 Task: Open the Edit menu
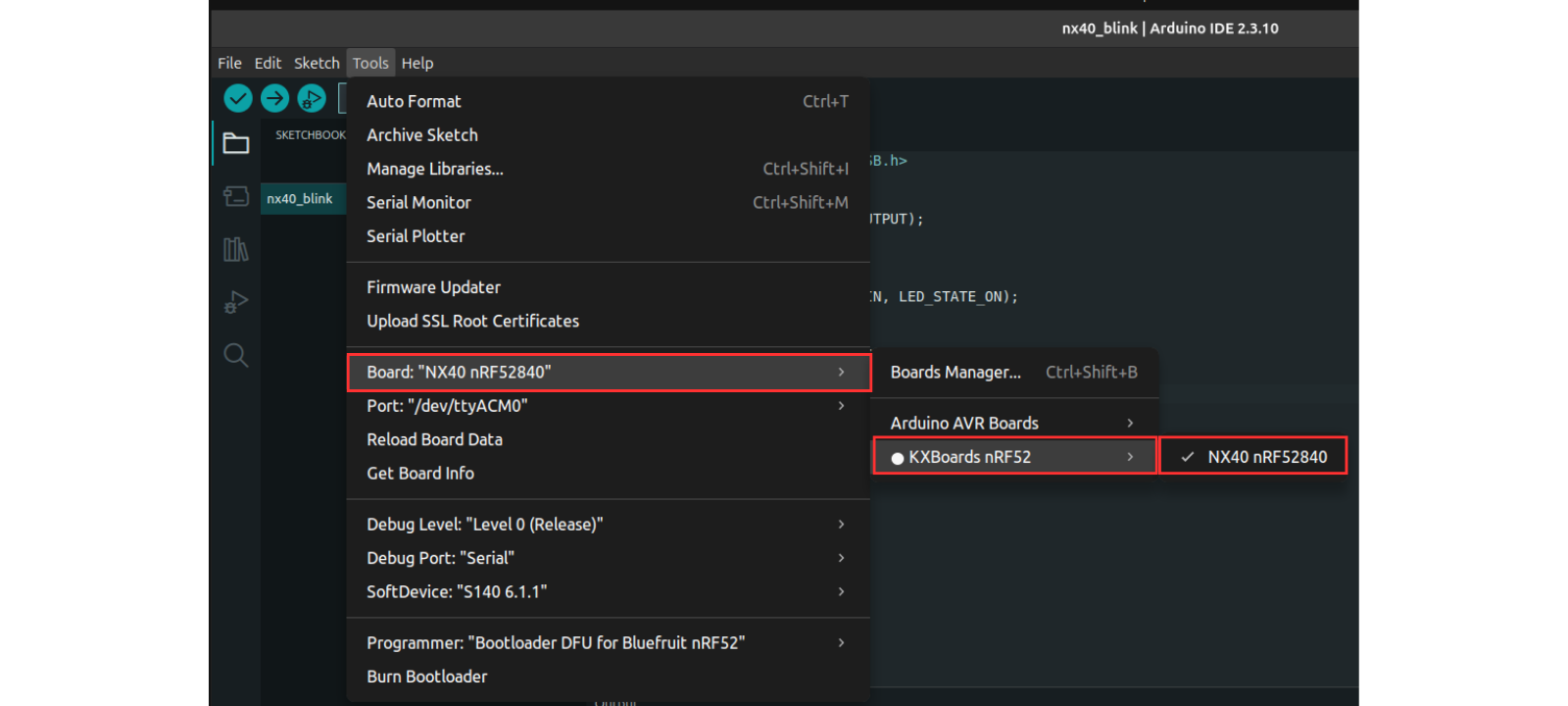268,63
